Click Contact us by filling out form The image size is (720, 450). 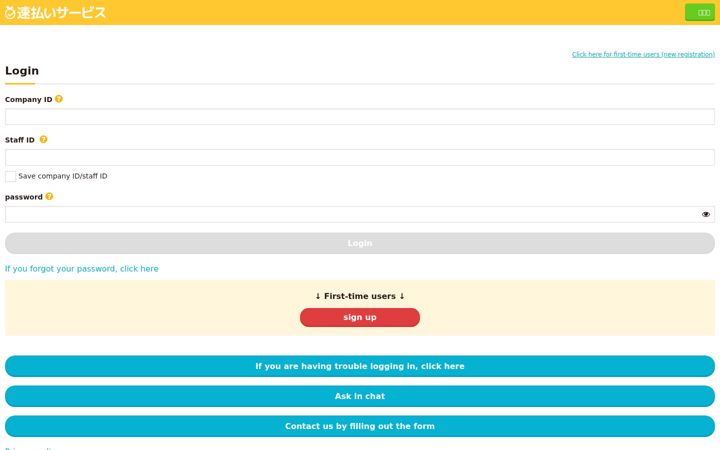point(360,426)
